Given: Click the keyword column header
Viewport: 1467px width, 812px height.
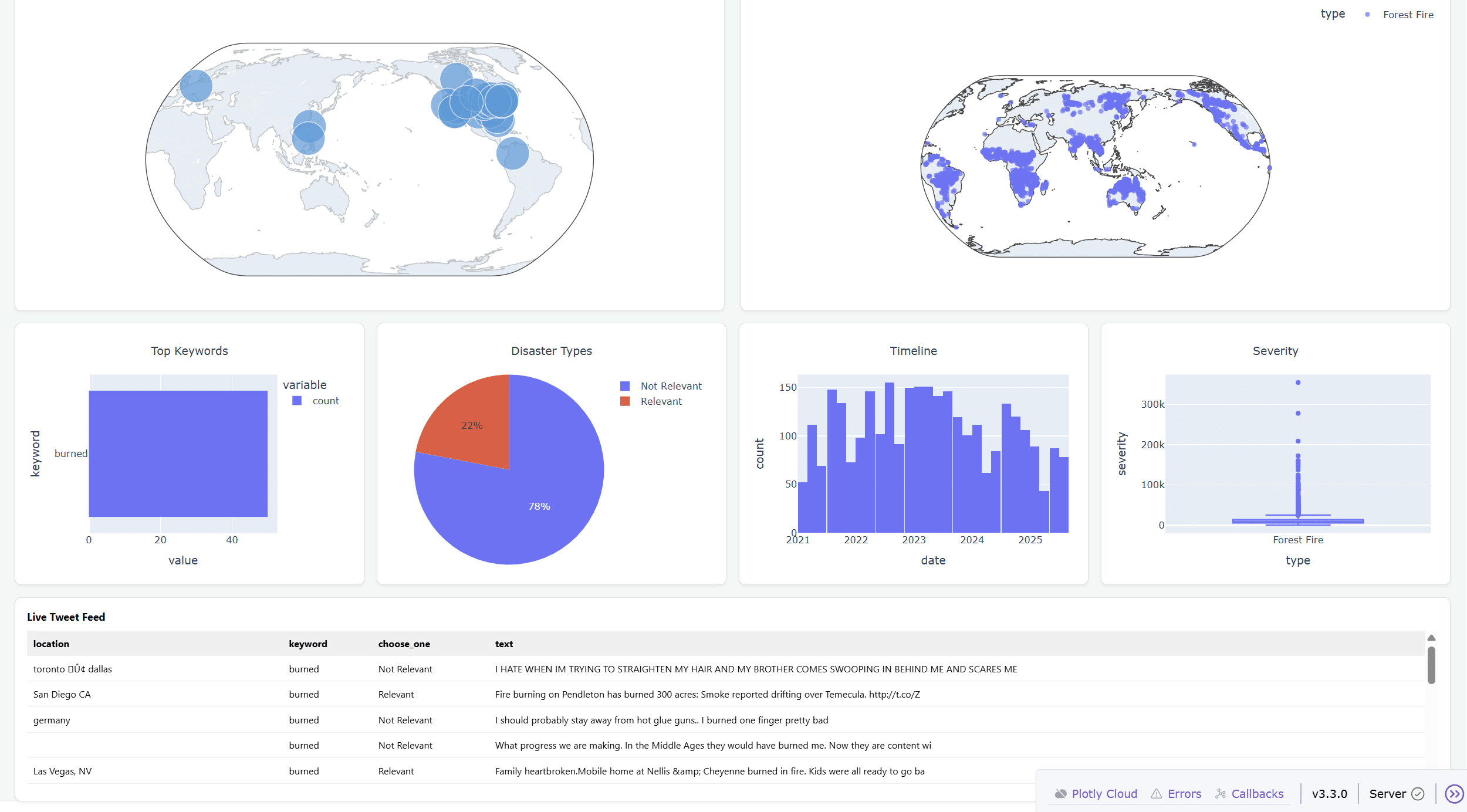Looking at the screenshot, I should pyautogui.click(x=307, y=644).
